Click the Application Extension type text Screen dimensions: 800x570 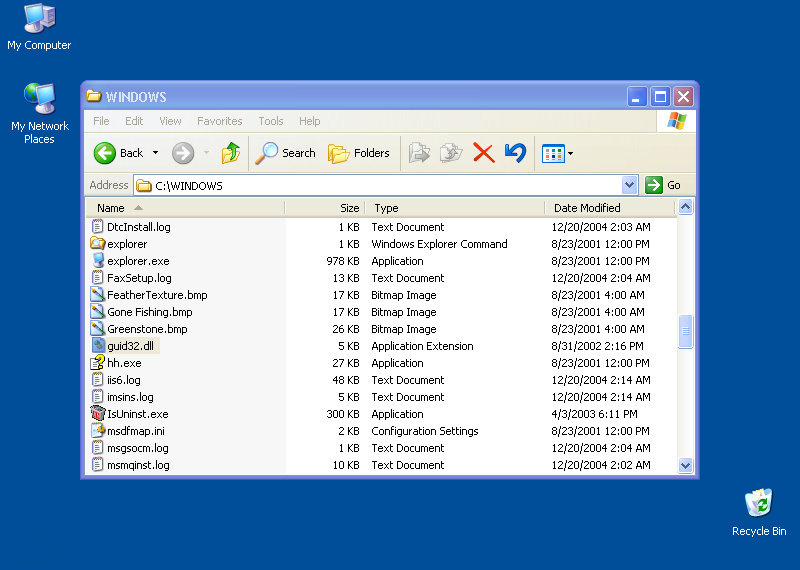pyautogui.click(x=422, y=346)
